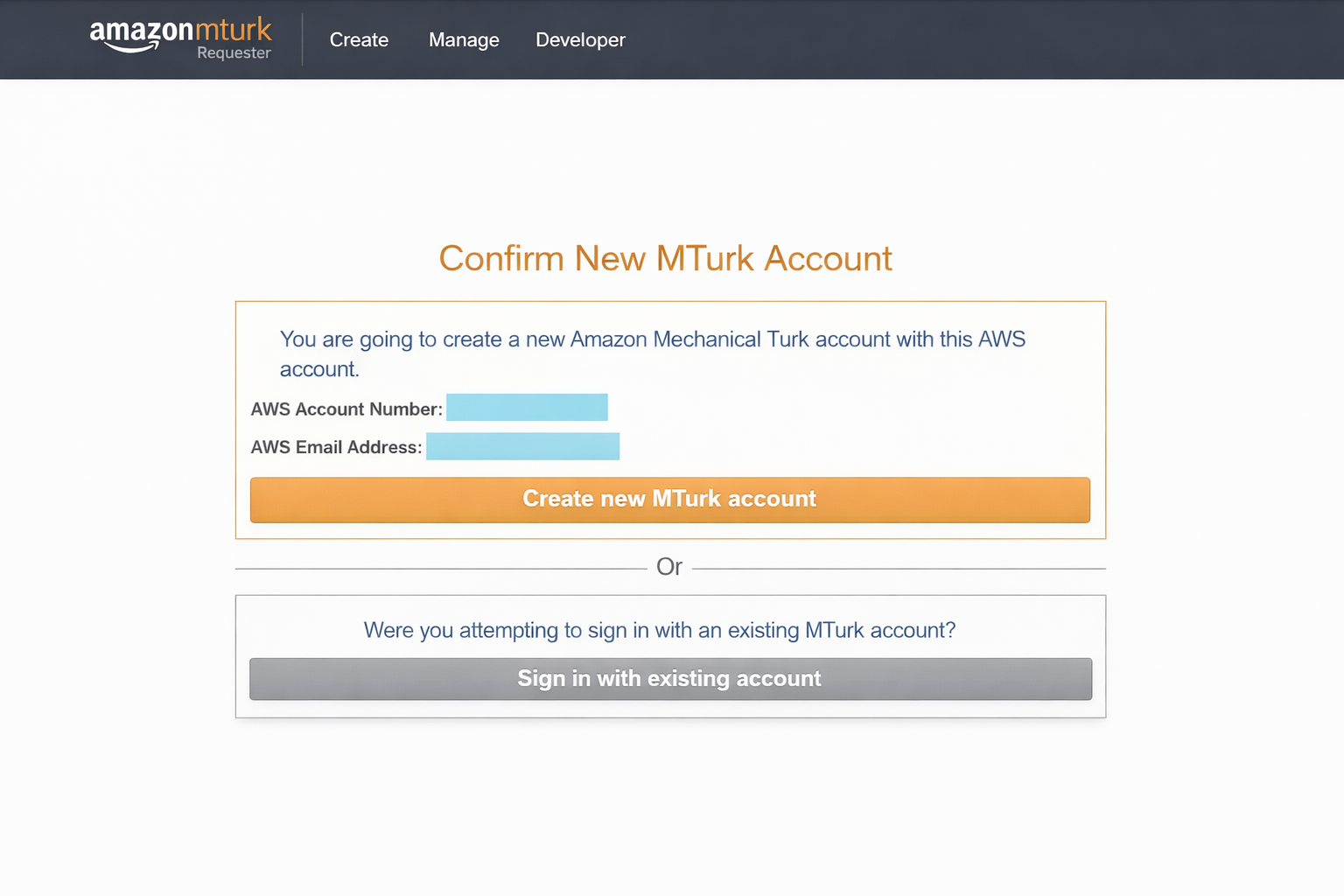Click the "Requester" label under logo

[x=234, y=53]
